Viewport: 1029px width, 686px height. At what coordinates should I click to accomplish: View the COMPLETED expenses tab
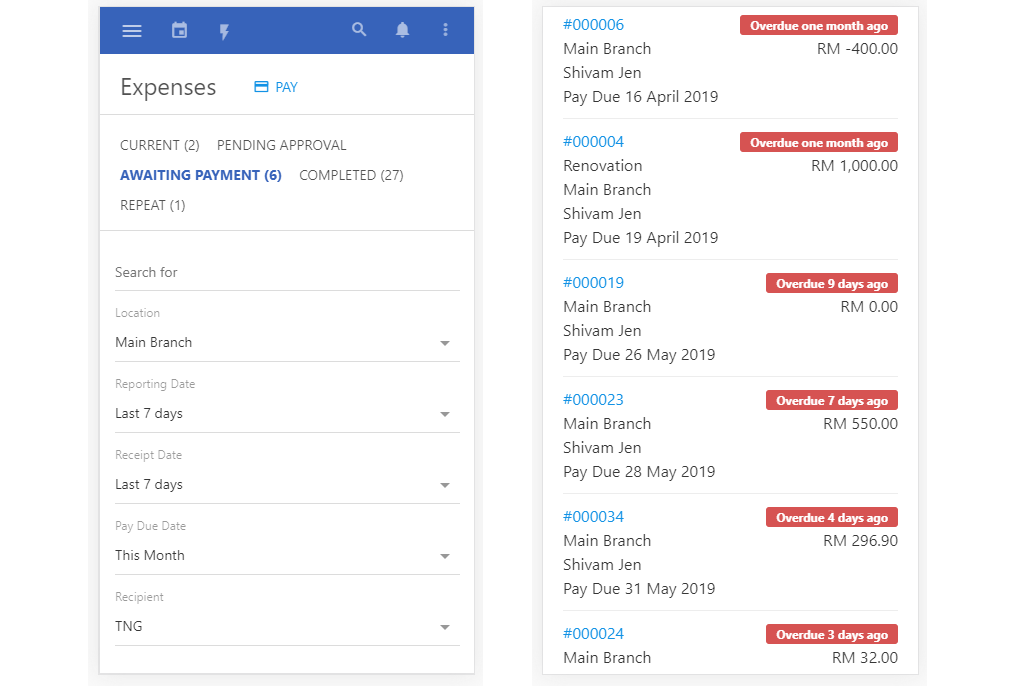pos(351,175)
